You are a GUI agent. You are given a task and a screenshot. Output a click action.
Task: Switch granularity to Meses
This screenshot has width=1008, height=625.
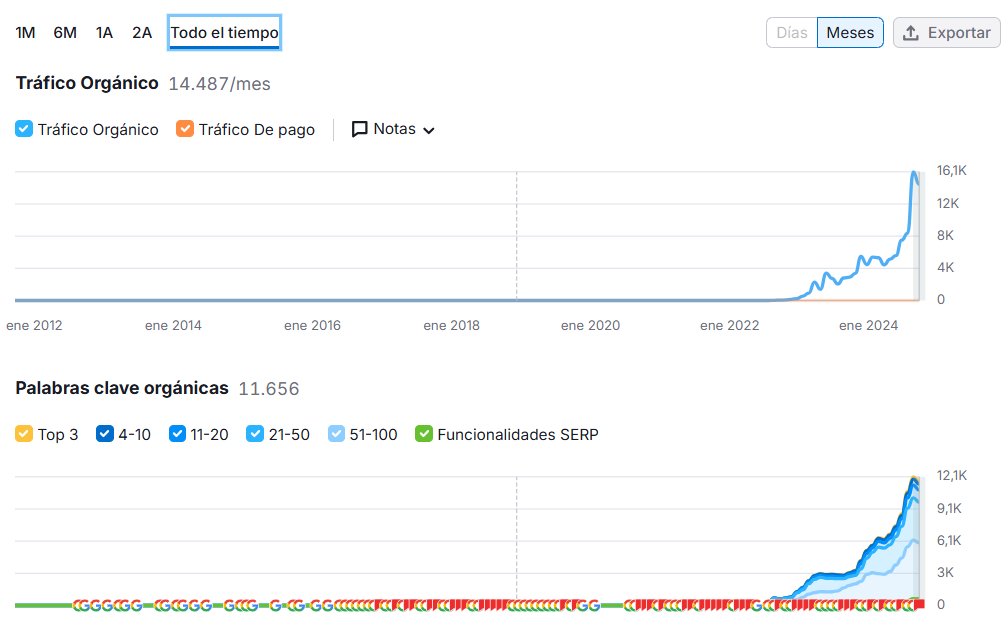850,33
